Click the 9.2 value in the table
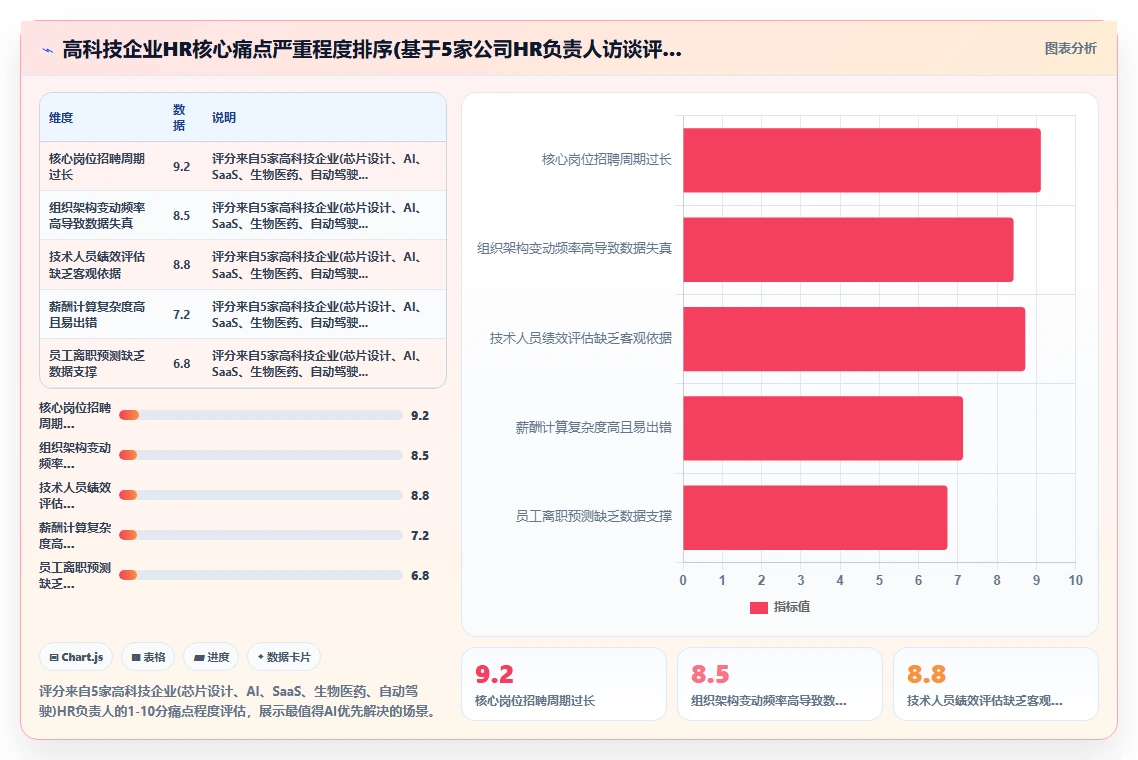 click(181, 166)
